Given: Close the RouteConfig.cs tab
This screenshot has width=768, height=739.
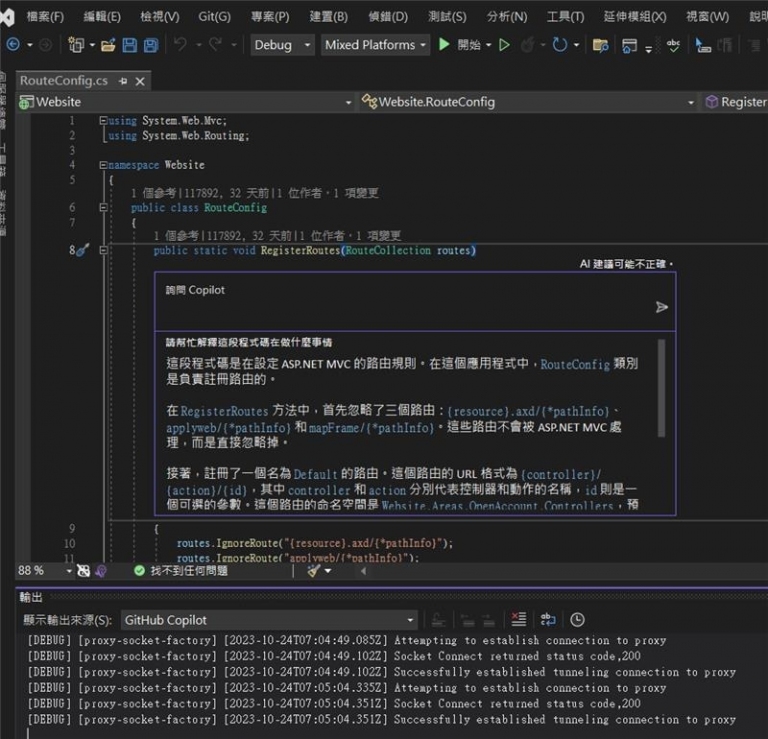Looking at the screenshot, I should 140,81.
